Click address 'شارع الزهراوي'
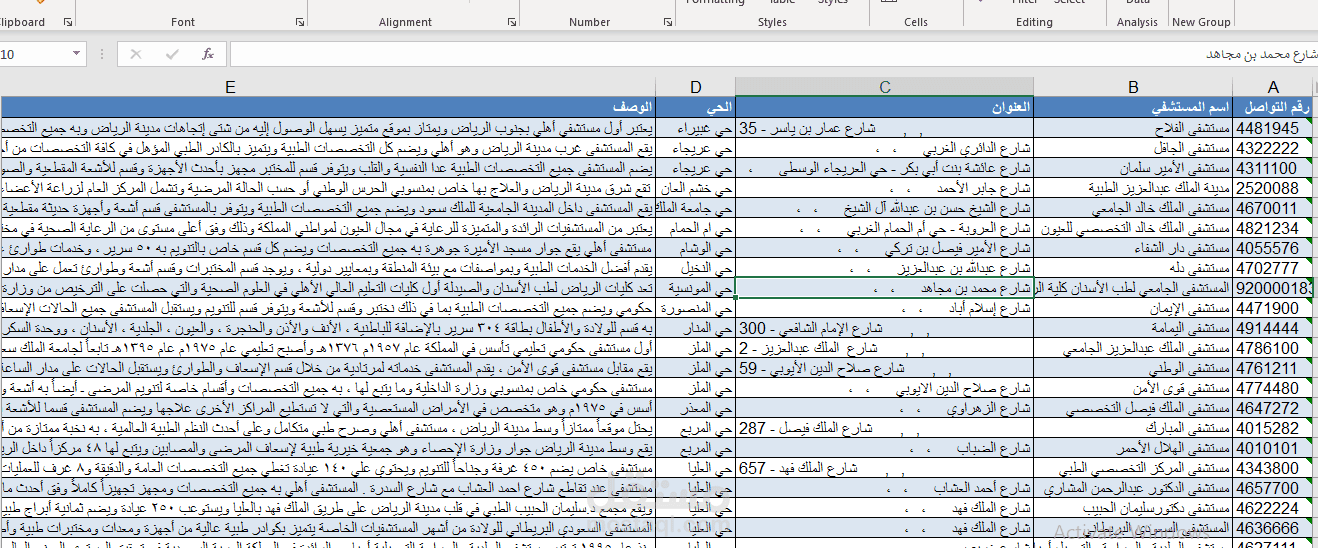Viewport: 1318px width, 548px height. (x=990, y=408)
